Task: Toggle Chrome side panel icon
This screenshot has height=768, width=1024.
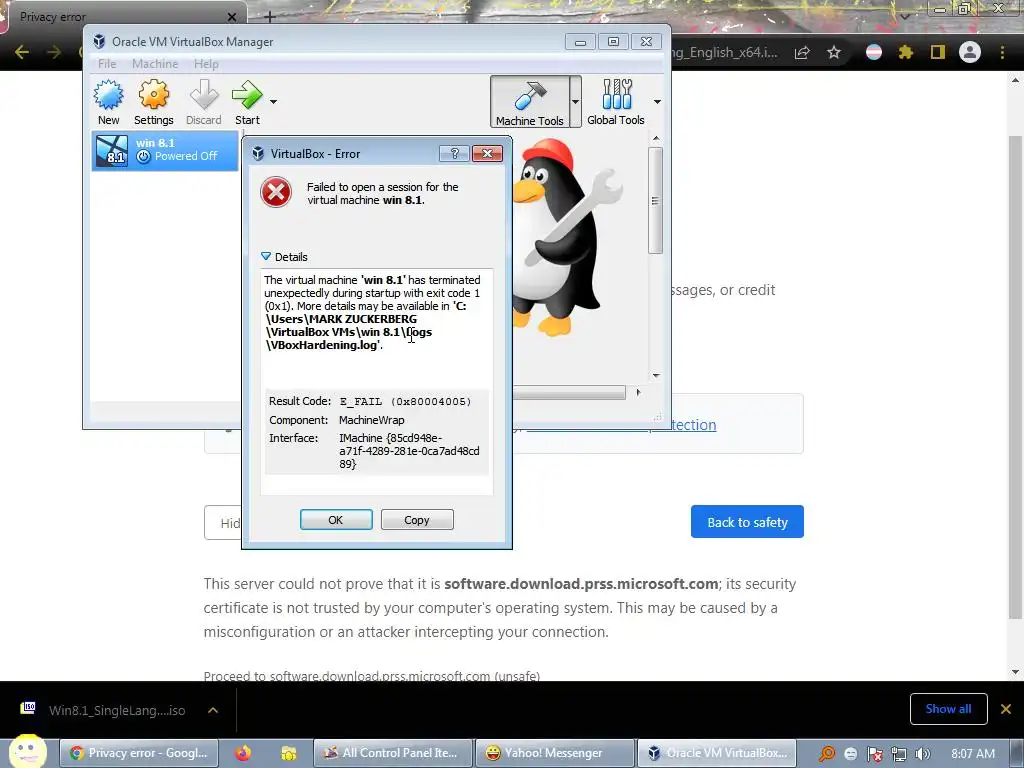Action: point(938,52)
